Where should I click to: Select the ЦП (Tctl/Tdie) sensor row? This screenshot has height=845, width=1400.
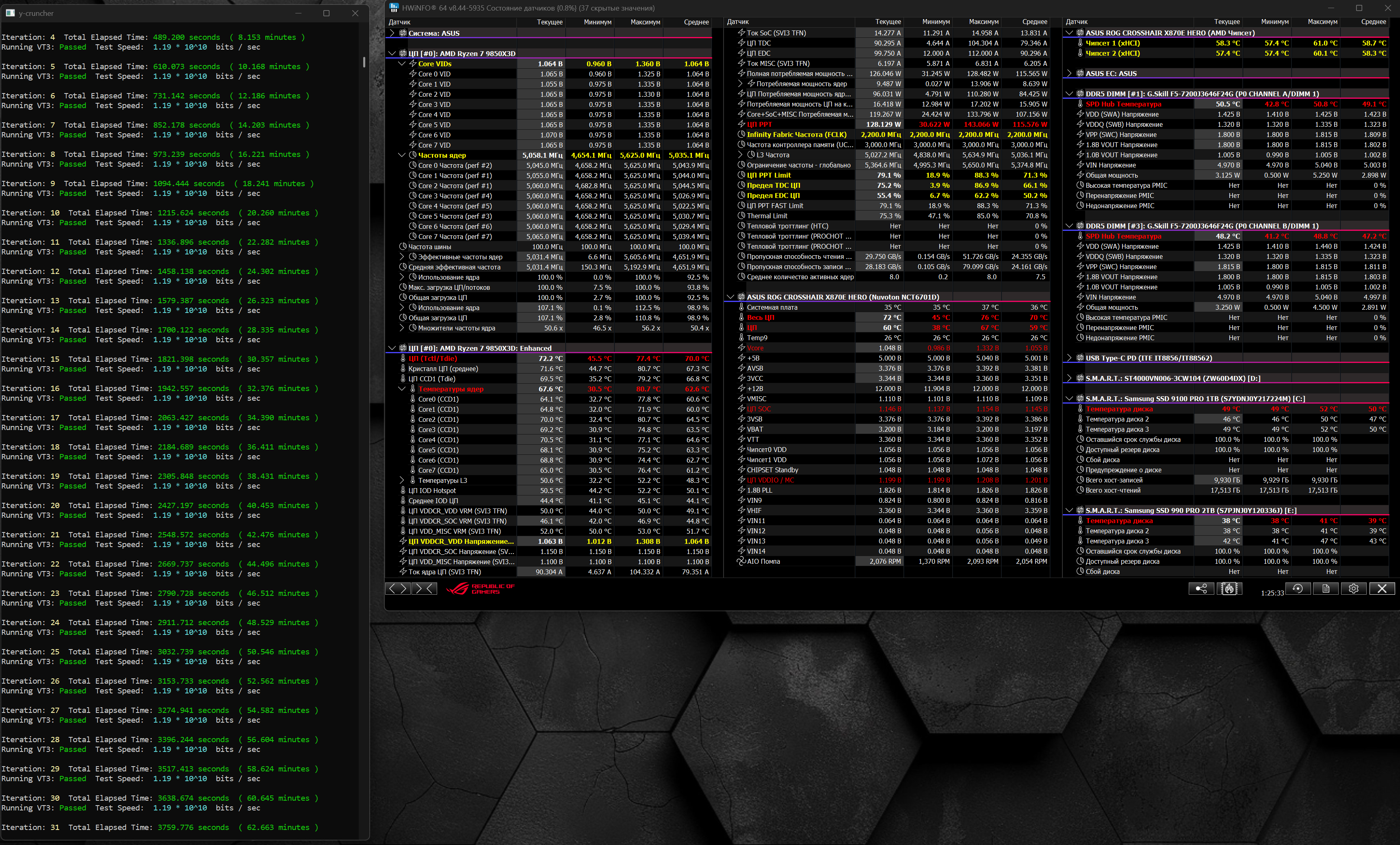pyautogui.click(x=432, y=358)
